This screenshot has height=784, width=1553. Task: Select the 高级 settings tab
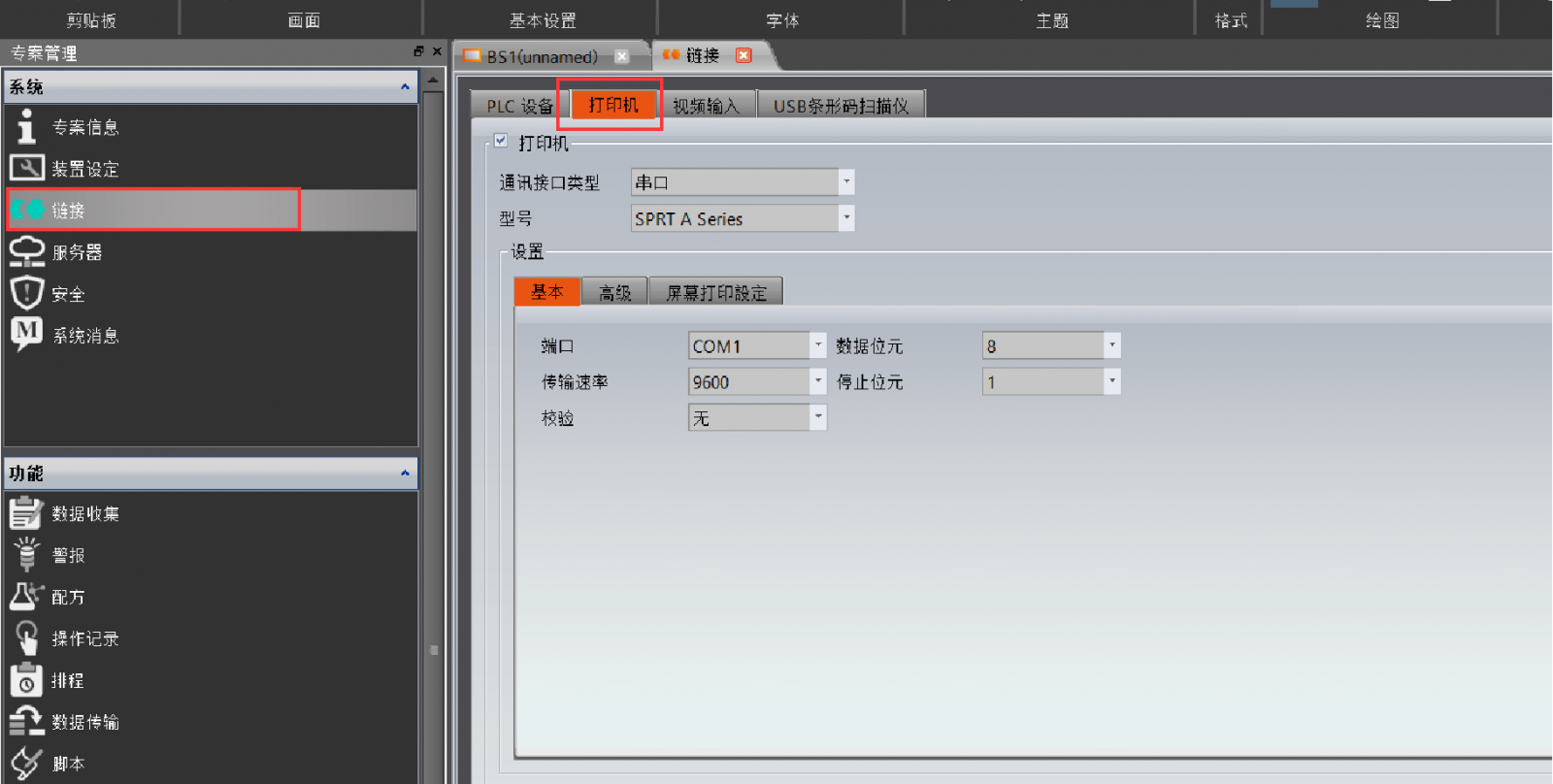pyautogui.click(x=614, y=292)
